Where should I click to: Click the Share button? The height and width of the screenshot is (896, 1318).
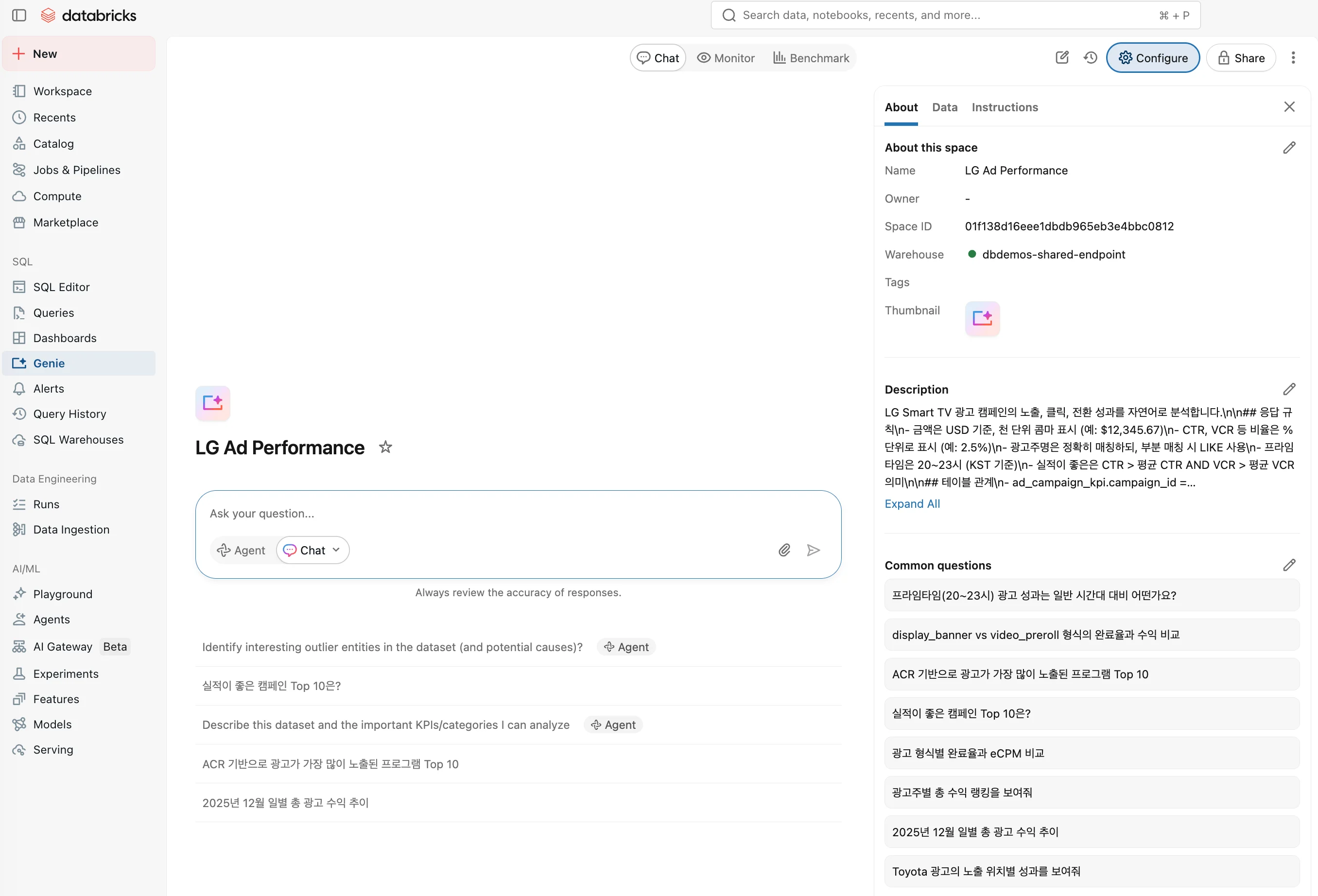point(1241,58)
